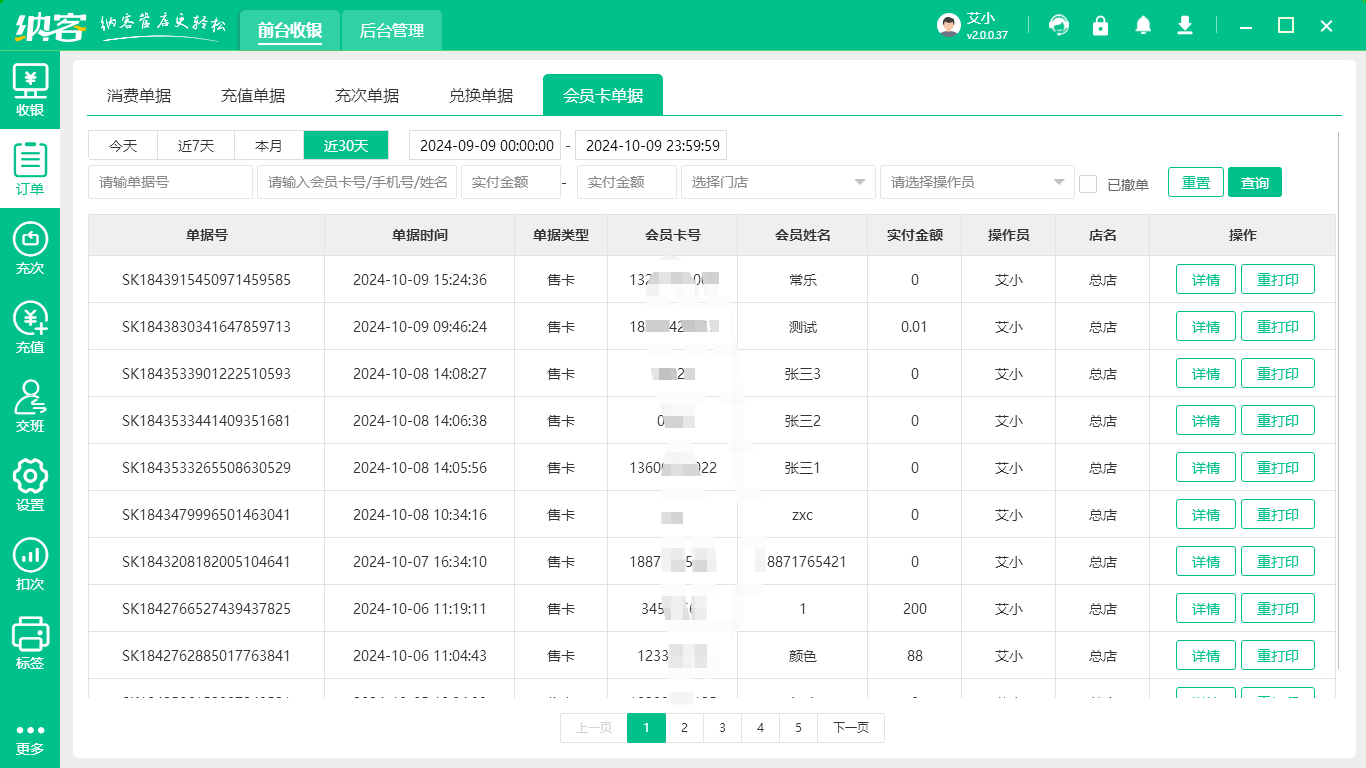Go to page 3
This screenshot has height=768, width=1366.
(722, 728)
